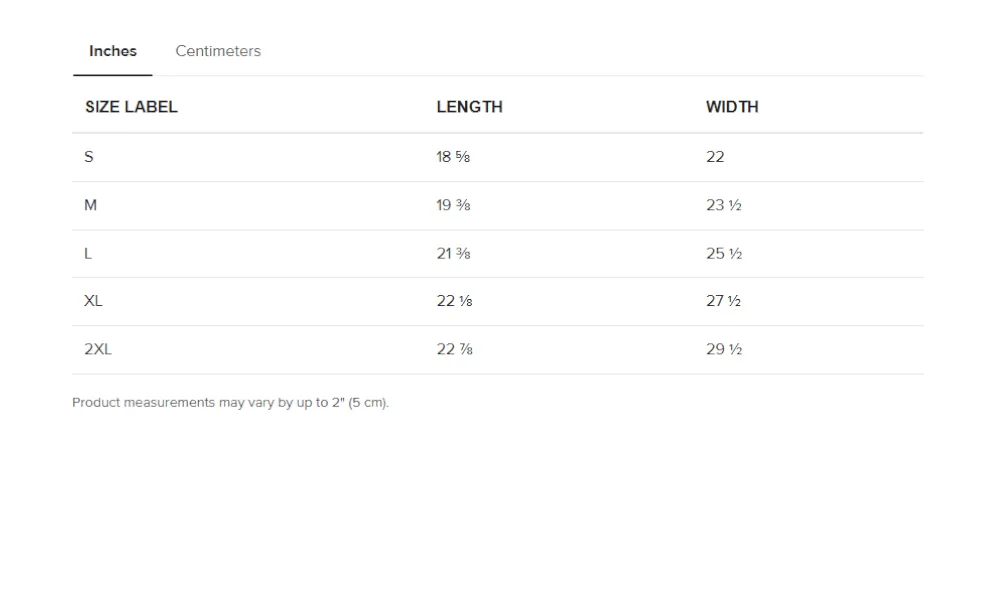Click the width value 22 for size S
Viewport: 1000px width, 600px height.
point(715,157)
